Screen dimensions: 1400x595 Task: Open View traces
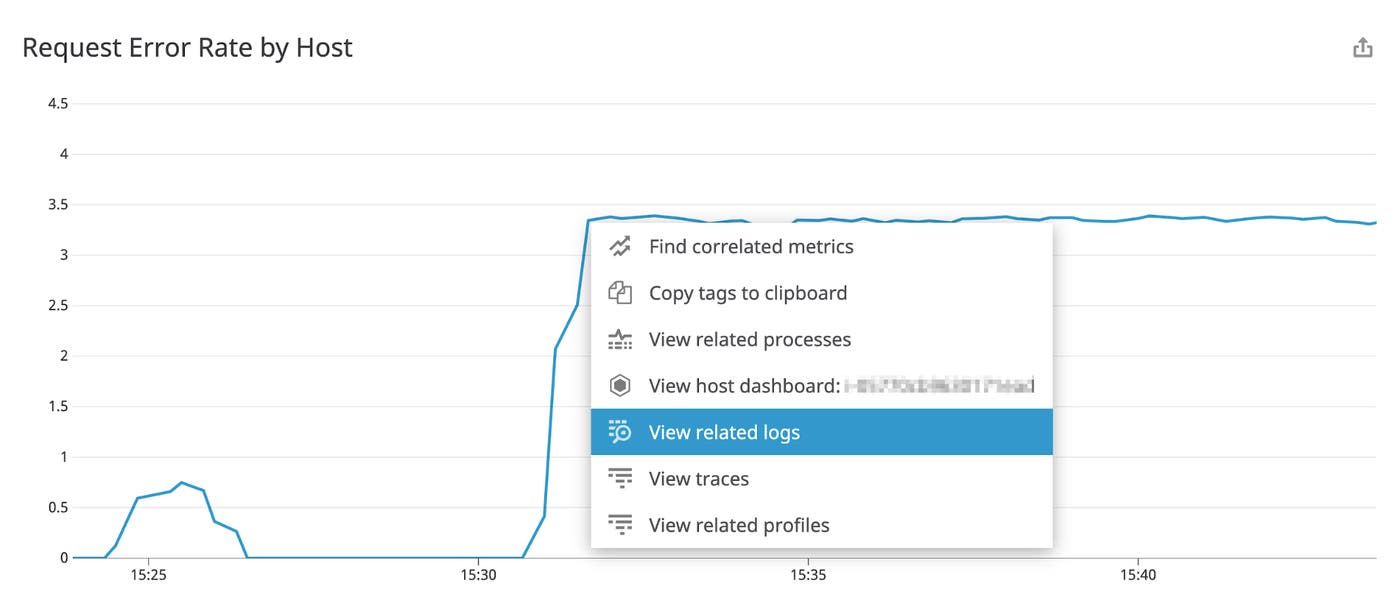[699, 478]
